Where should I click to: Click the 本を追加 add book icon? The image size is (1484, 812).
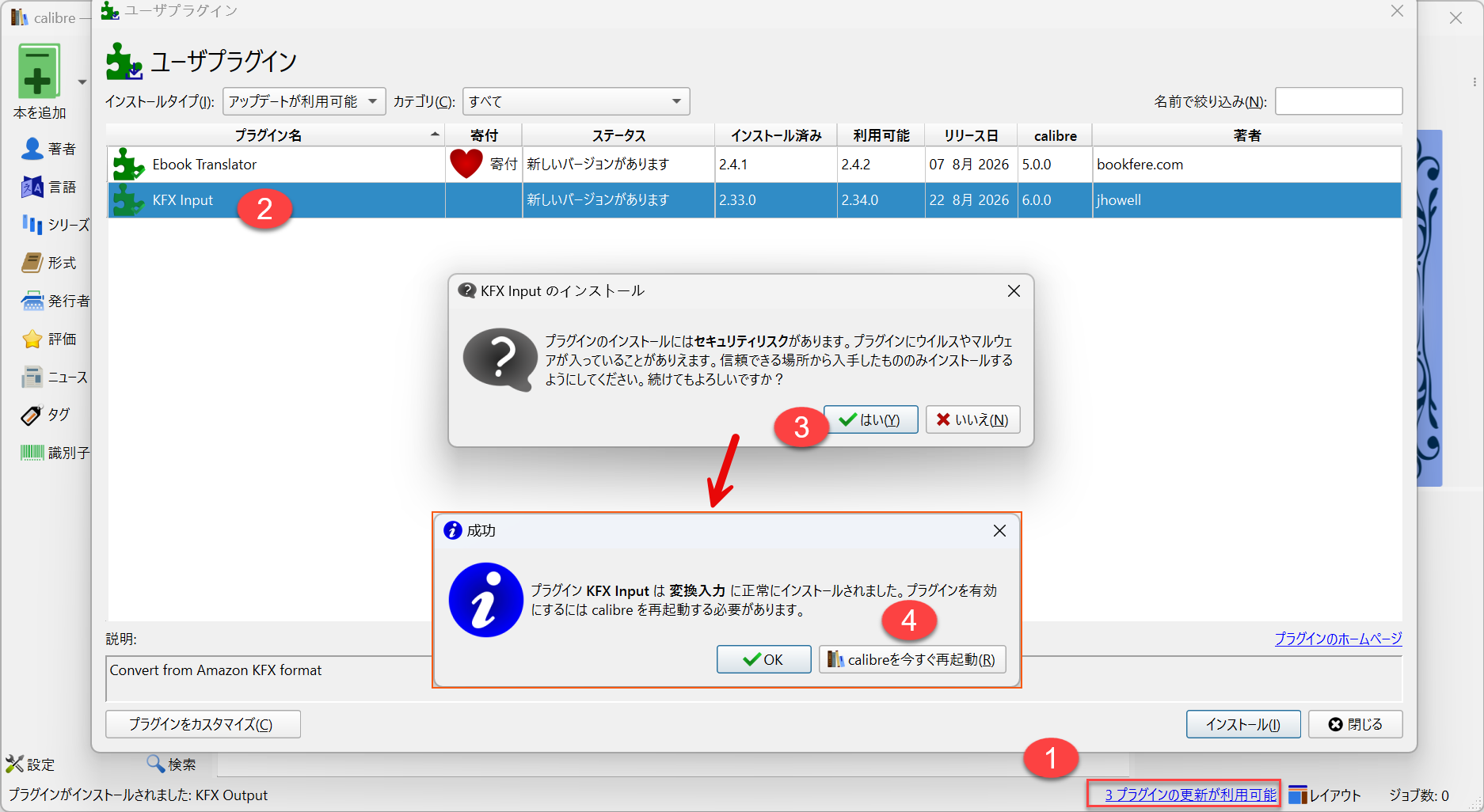tap(38, 72)
